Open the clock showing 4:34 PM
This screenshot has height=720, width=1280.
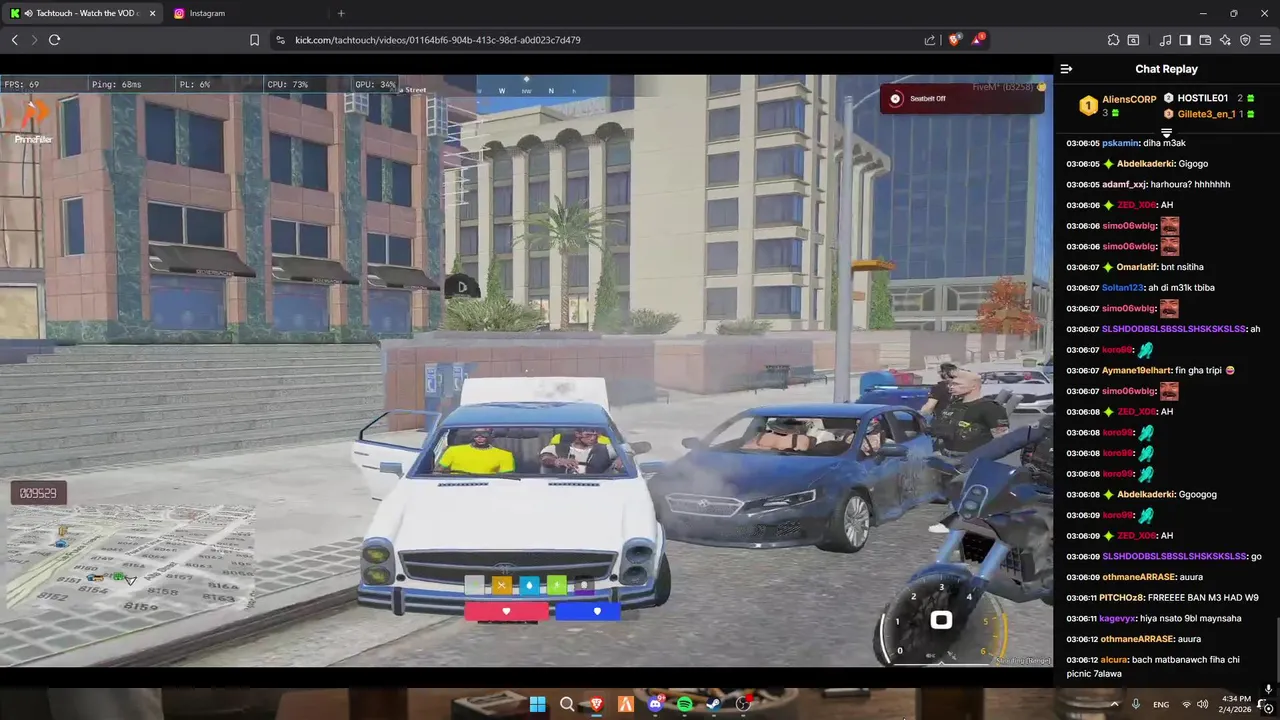1236,704
